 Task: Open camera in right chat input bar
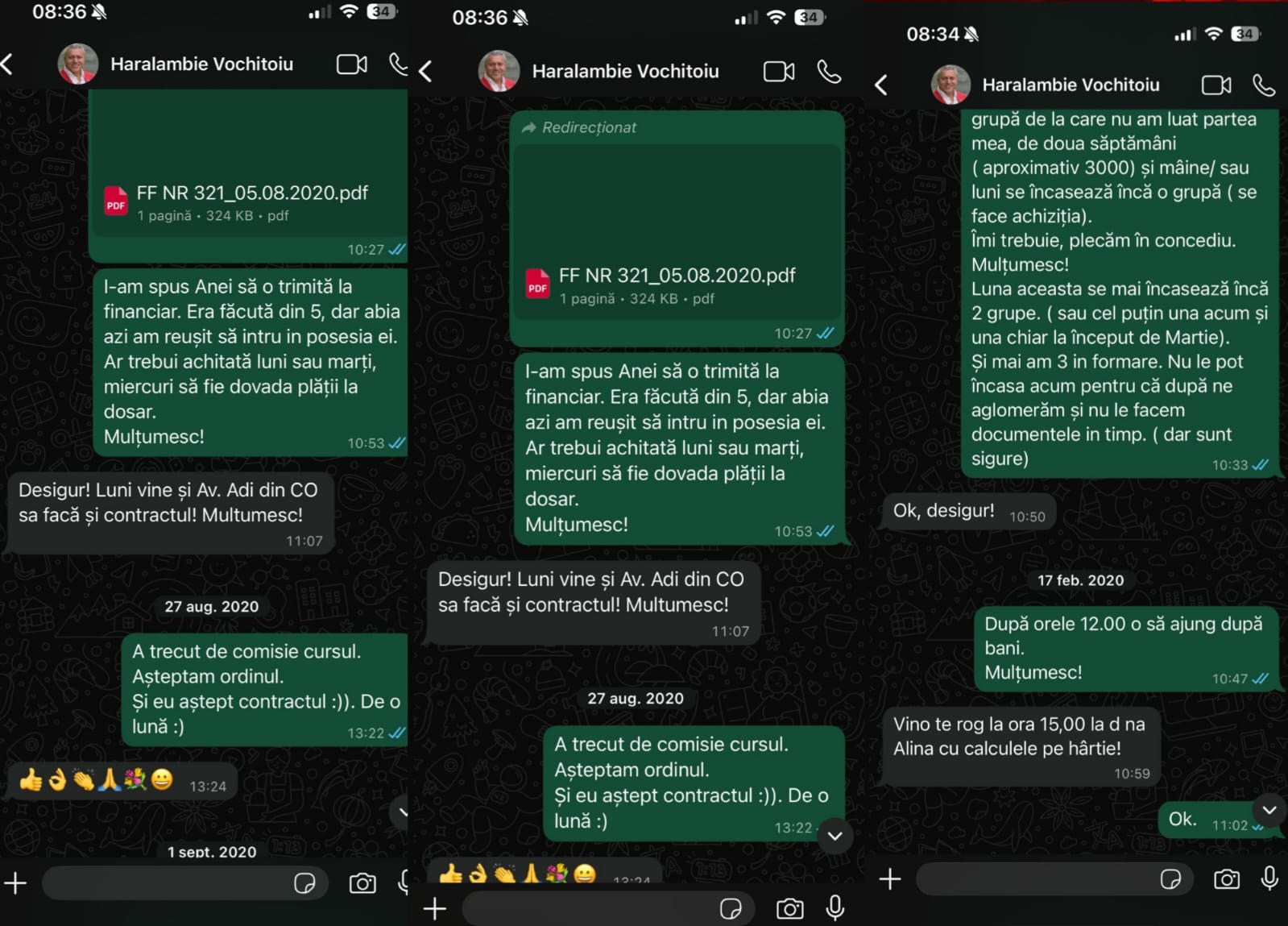(1226, 878)
